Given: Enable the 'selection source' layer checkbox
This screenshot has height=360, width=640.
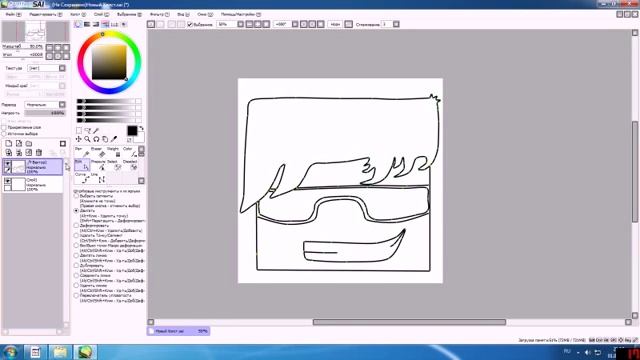Looking at the screenshot, I should click(x=4, y=133).
